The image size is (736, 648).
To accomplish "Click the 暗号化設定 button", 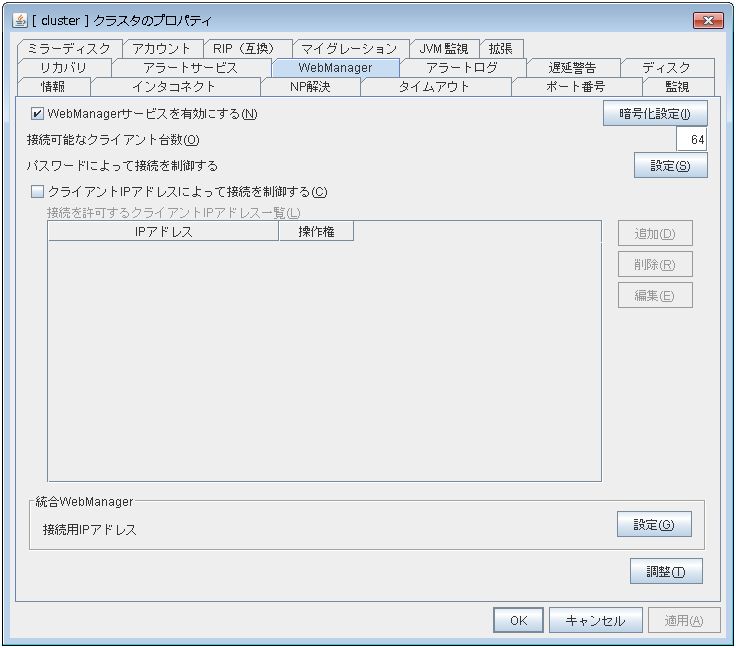I will click(655, 114).
